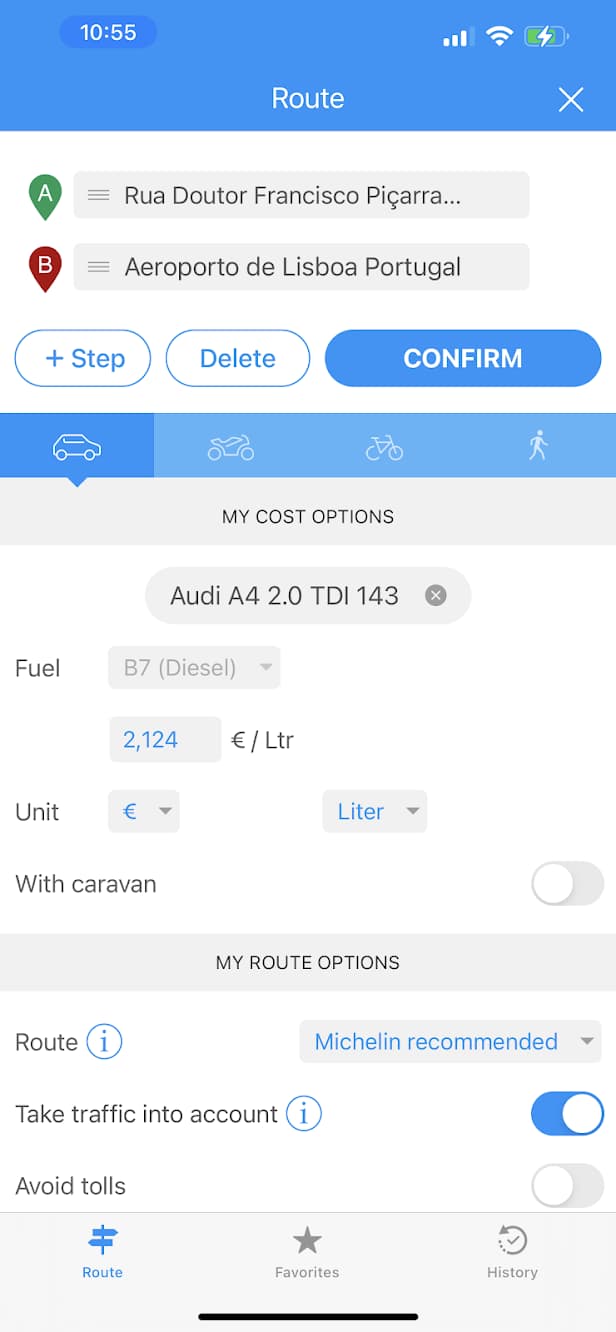The height and width of the screenshot is (1332, 616).
Task: Grab the reorder handle for destination B
Action: pyautogui.click(x=98, y=267)
